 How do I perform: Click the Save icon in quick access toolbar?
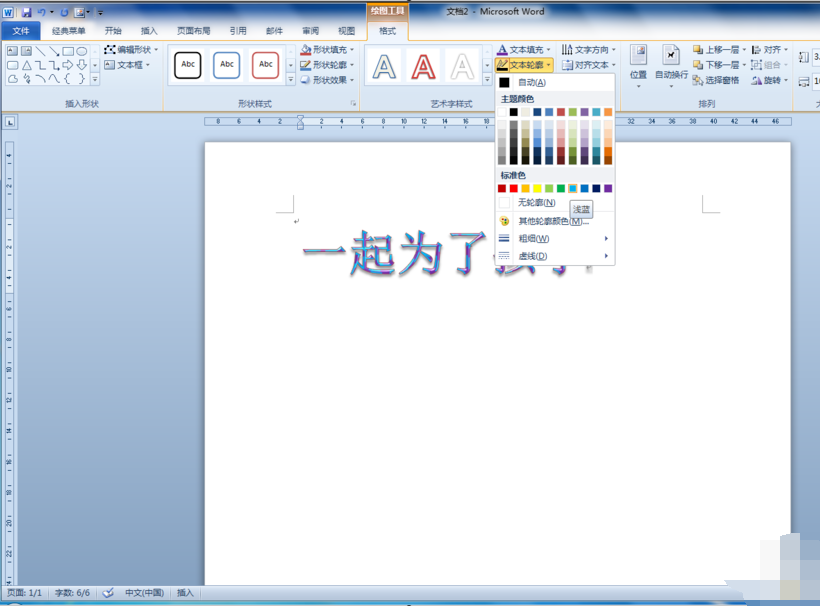click(x=26, y=12)
